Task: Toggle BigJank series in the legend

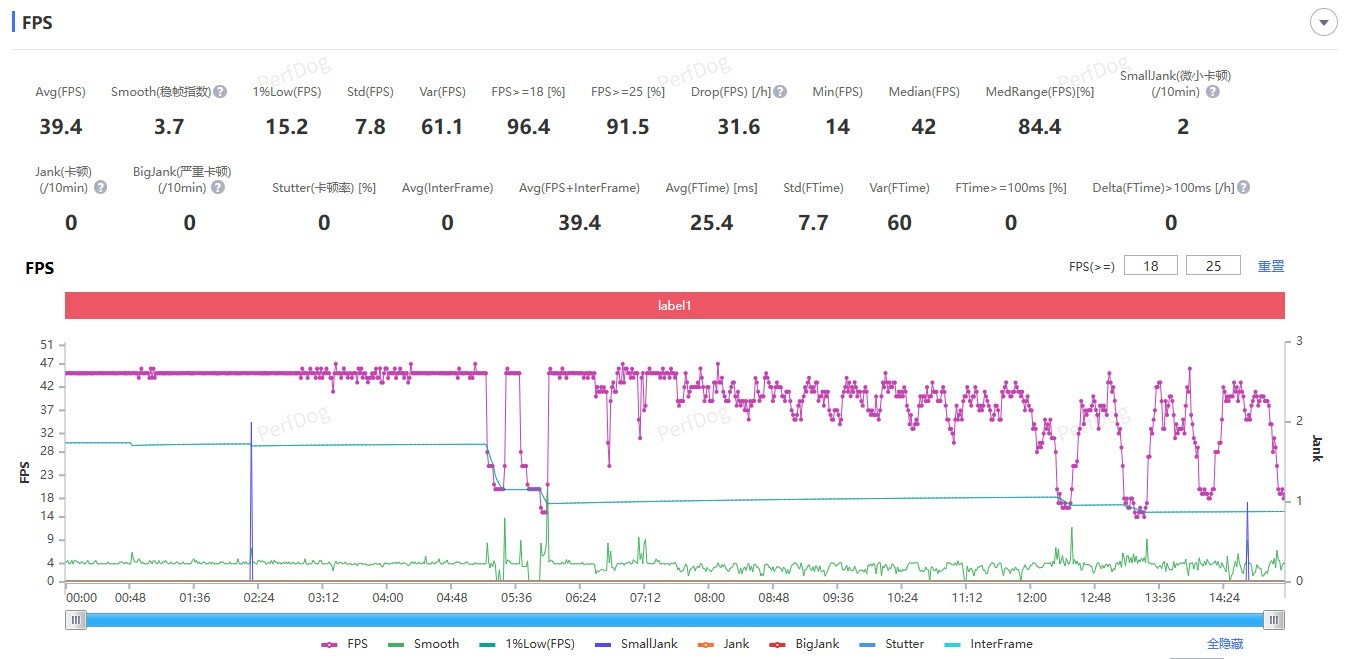Action: [805, 644]
